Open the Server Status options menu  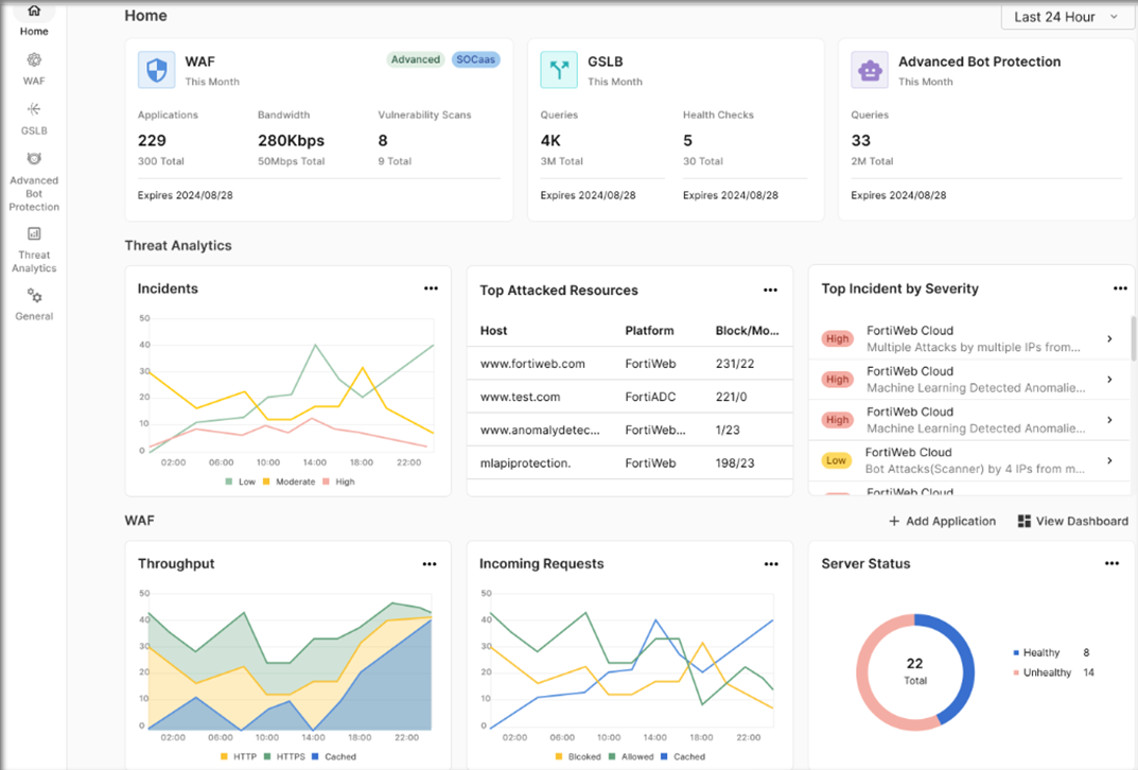tap(1112, 563)
